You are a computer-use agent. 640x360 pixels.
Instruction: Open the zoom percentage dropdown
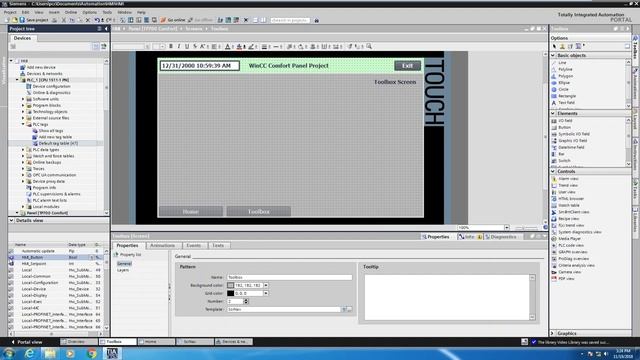click(507, 227)
